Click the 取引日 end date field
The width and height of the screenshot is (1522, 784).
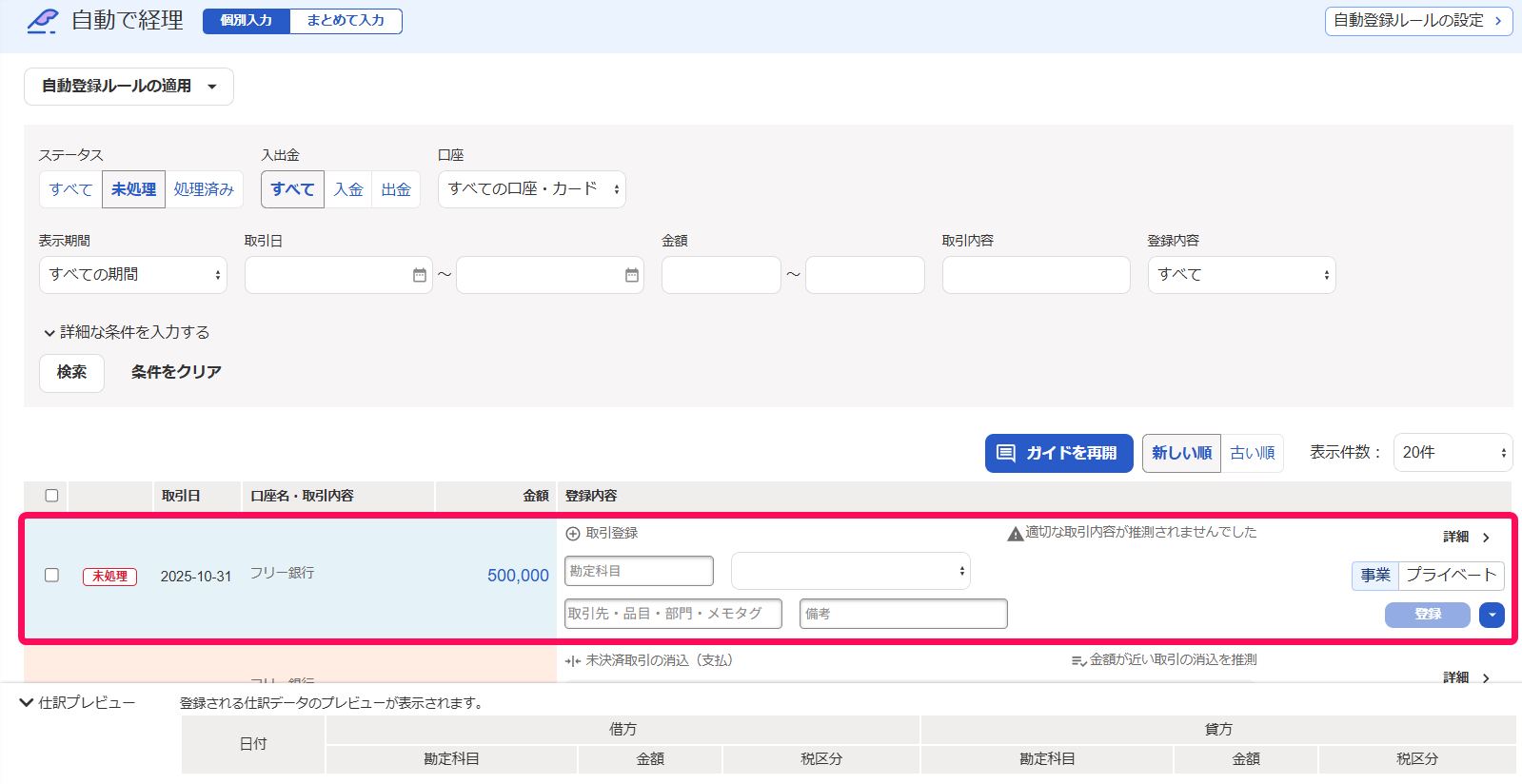pyautogui.click(x=549, y=275)
